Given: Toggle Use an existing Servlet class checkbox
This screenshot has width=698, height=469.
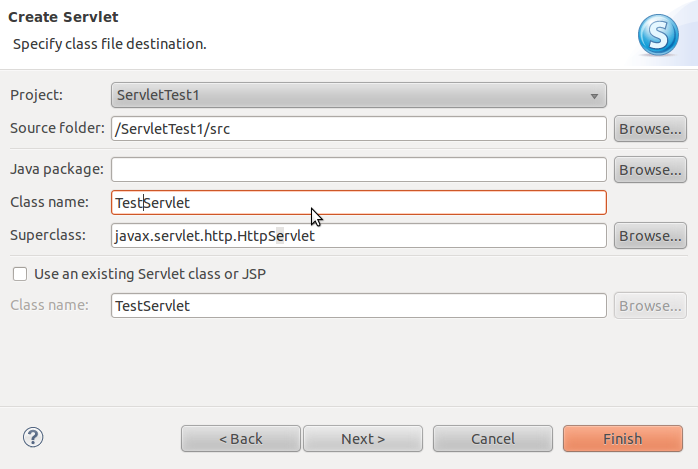Looking at the screenshot, I should [20, 273].
